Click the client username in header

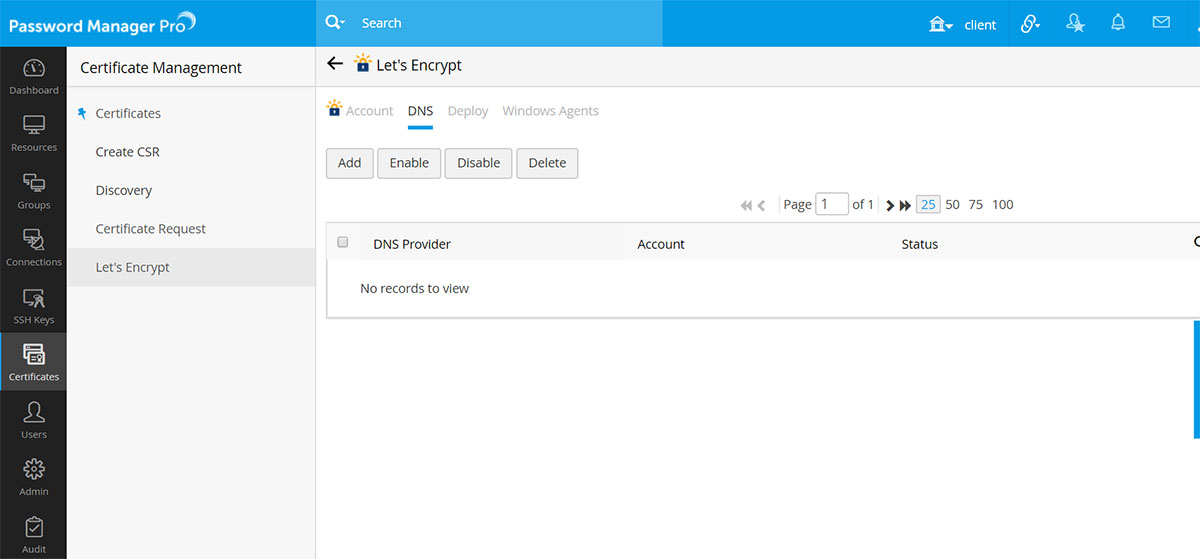[980, 25]
